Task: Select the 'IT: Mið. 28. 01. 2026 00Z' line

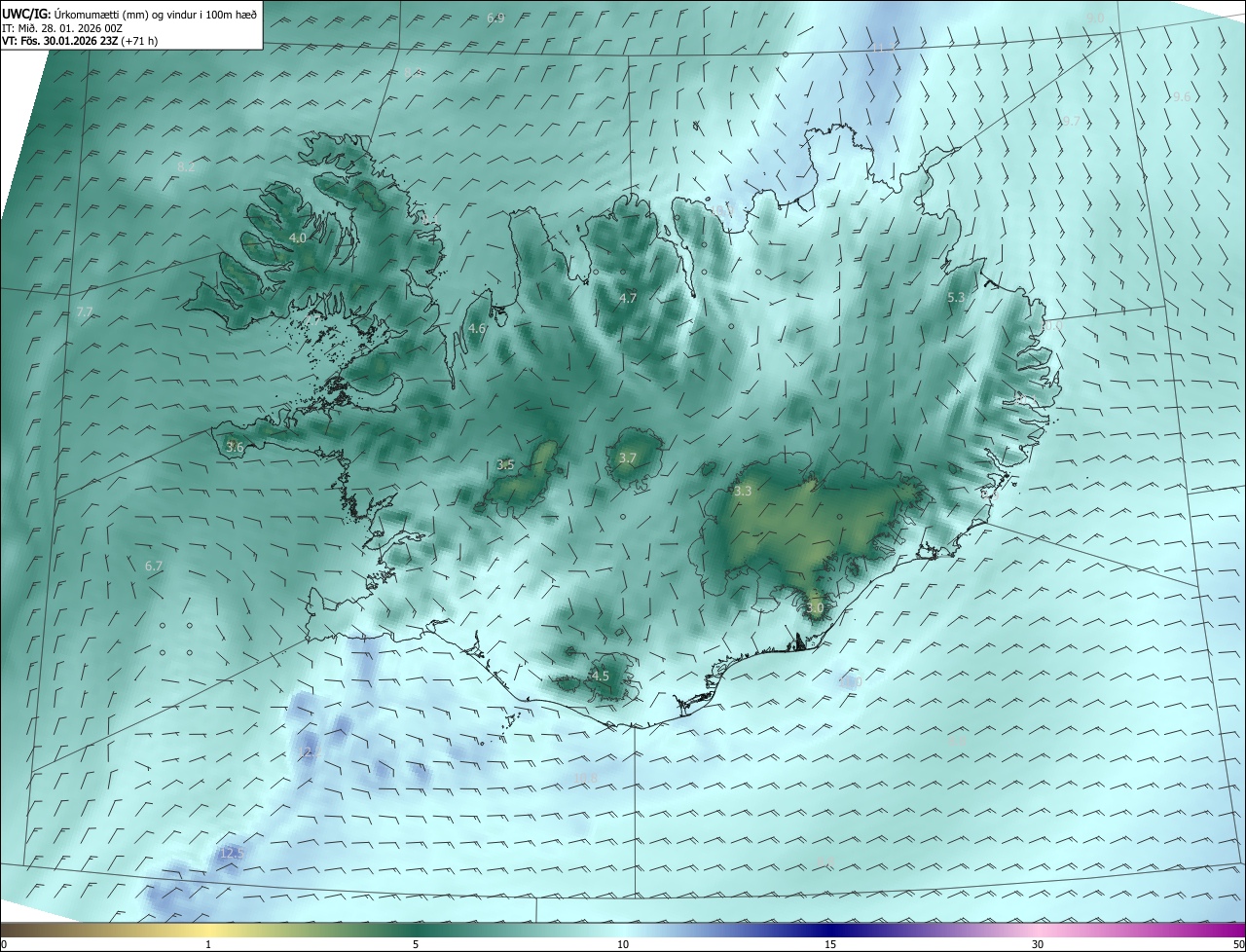Action: [61, 28]
